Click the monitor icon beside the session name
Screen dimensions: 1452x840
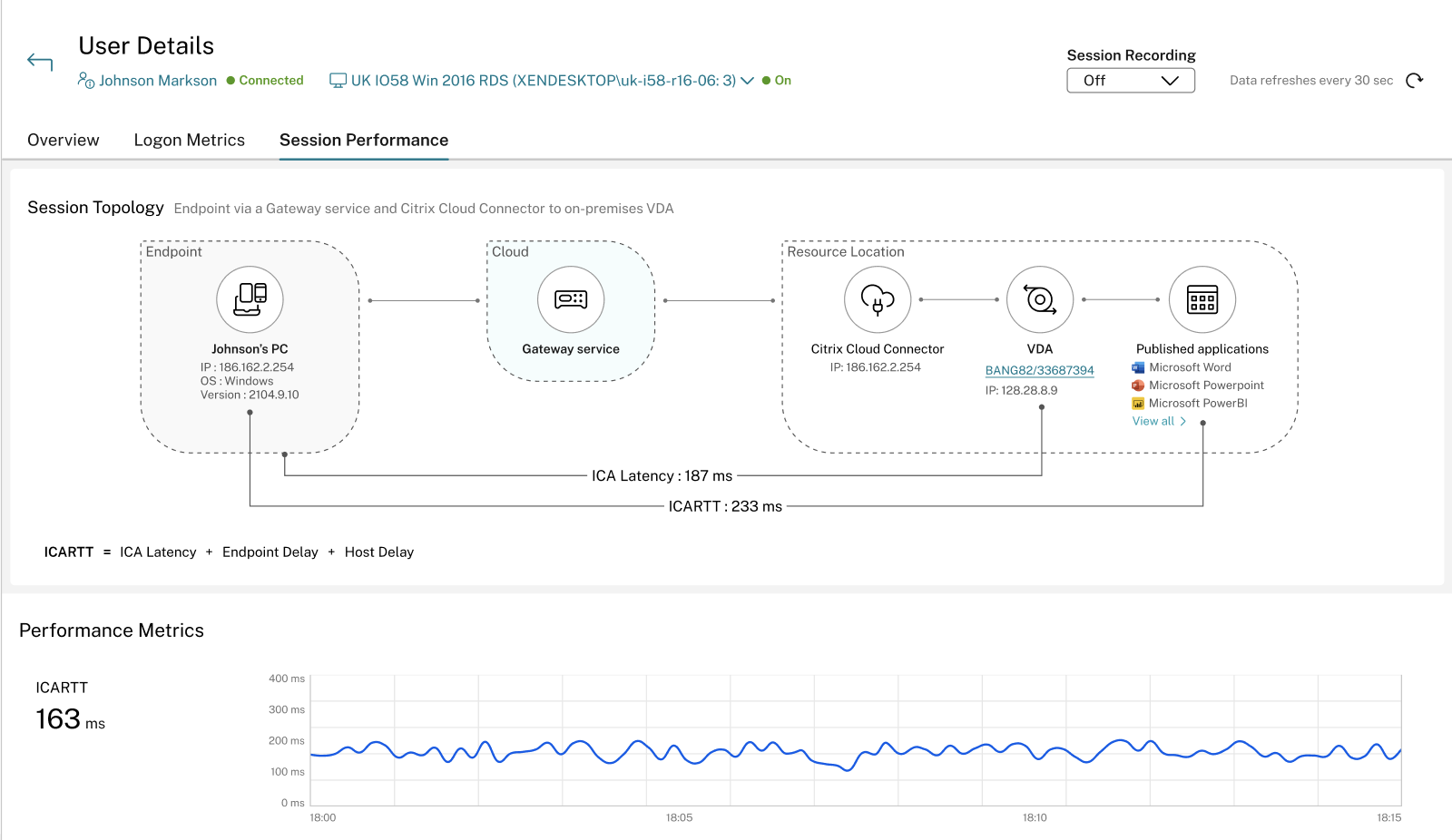(x=338, y=81)
